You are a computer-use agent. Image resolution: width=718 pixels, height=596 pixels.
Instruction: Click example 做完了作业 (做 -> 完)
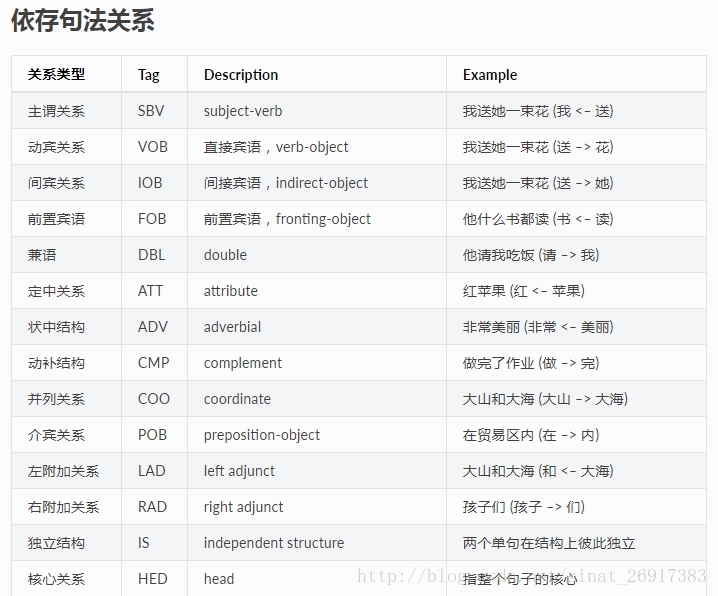coord(531,363)
